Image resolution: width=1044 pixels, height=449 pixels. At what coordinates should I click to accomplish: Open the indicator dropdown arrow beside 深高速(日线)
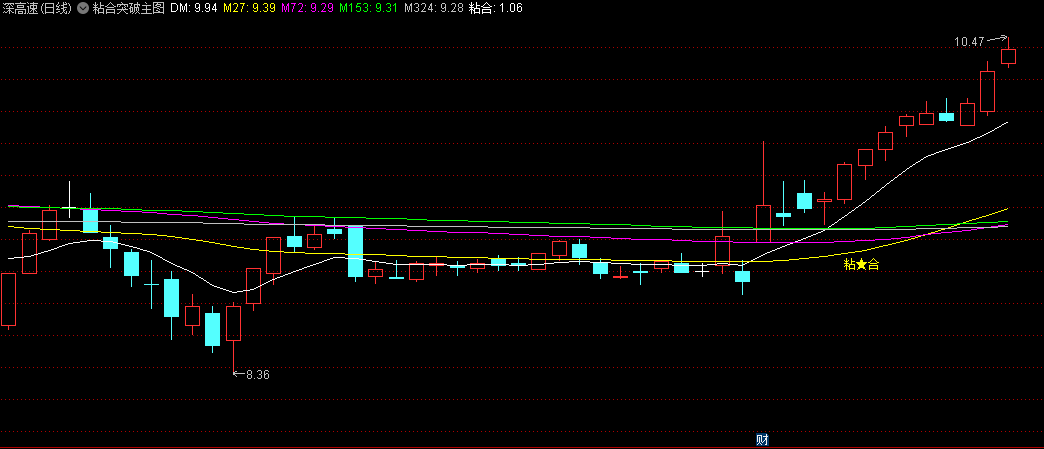[x=83, y=8]
